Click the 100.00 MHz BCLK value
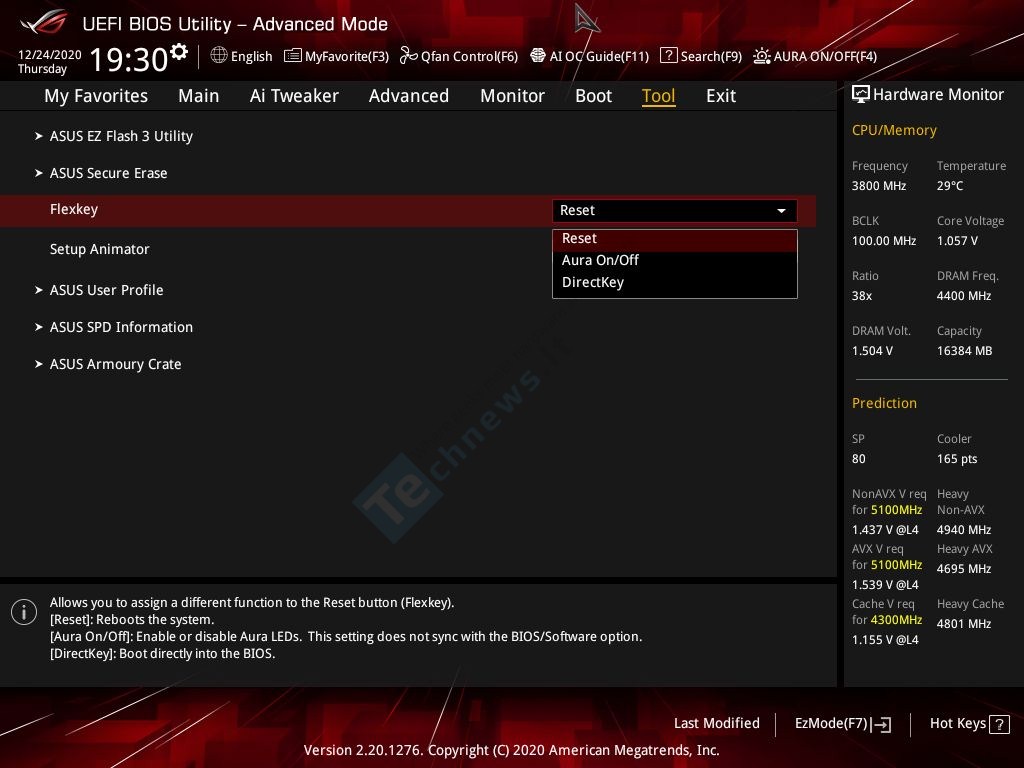The width and height of the screenshot is (1024, 768). coord(884,241)
